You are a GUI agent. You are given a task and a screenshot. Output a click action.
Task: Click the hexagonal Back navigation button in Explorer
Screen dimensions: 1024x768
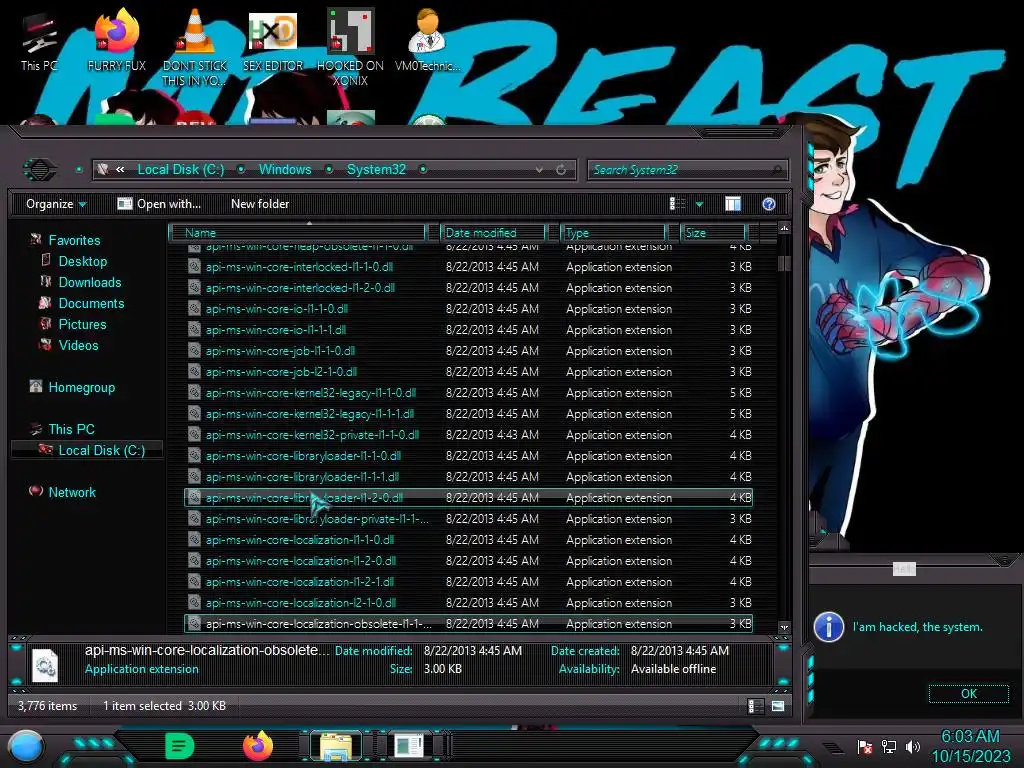(40, 170)
